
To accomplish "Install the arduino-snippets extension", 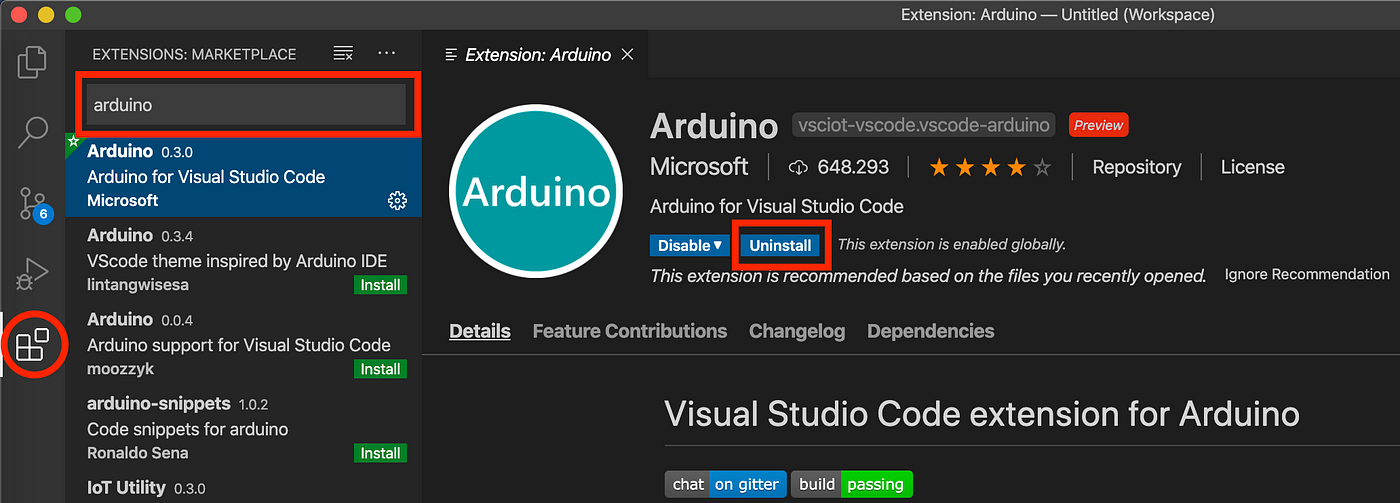I will 380,453.
